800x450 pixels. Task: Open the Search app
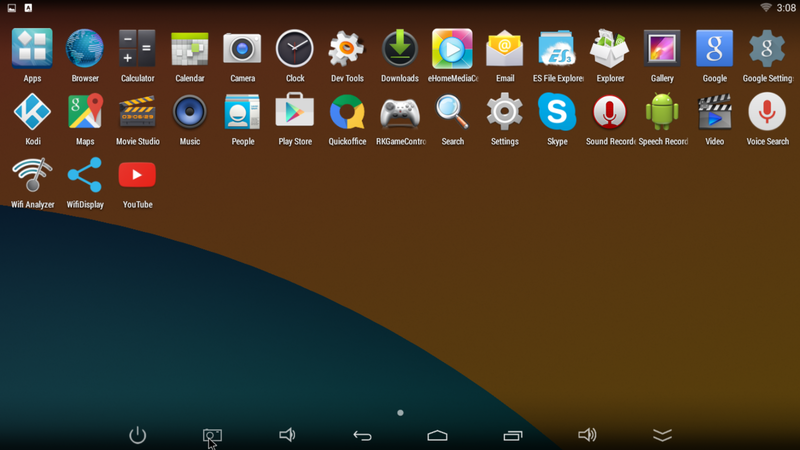point(453,112)
